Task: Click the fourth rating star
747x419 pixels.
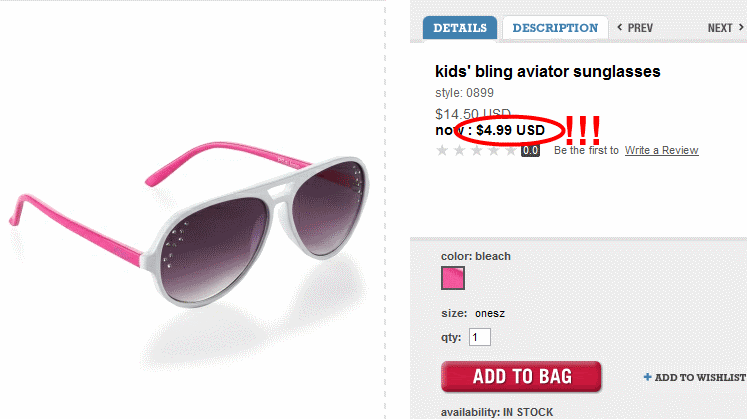Action: tap(494, 151)
